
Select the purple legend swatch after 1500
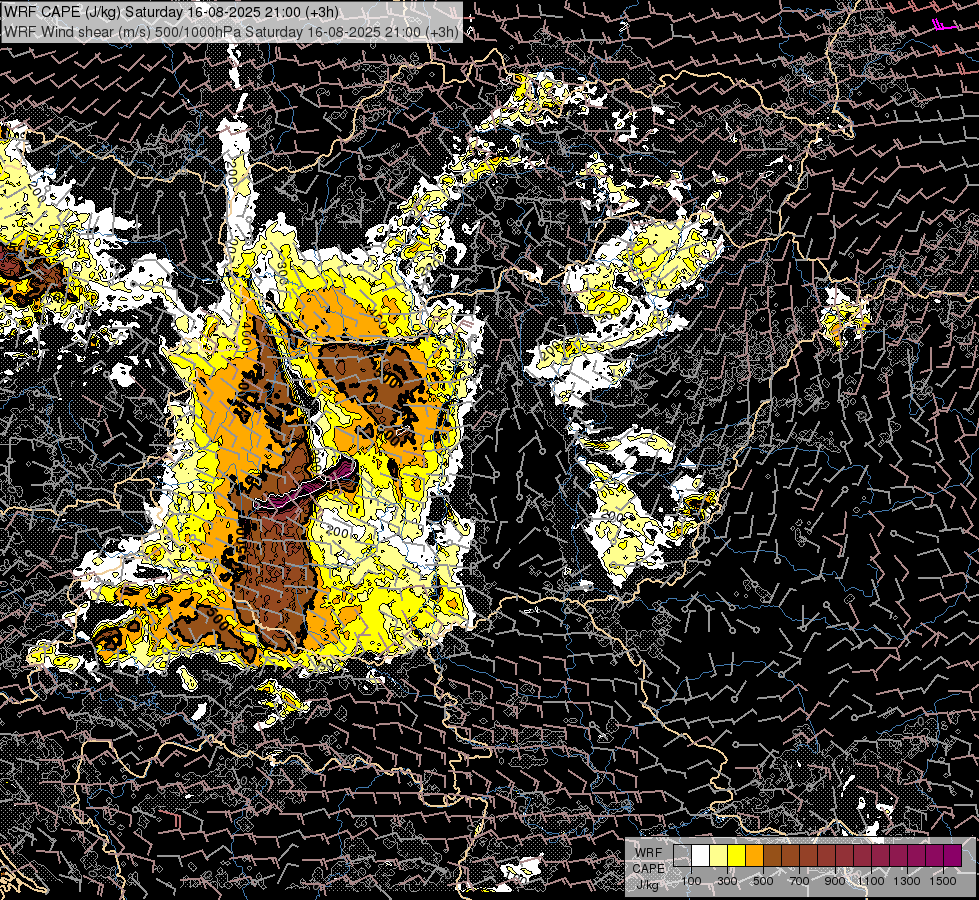(952, 856)
